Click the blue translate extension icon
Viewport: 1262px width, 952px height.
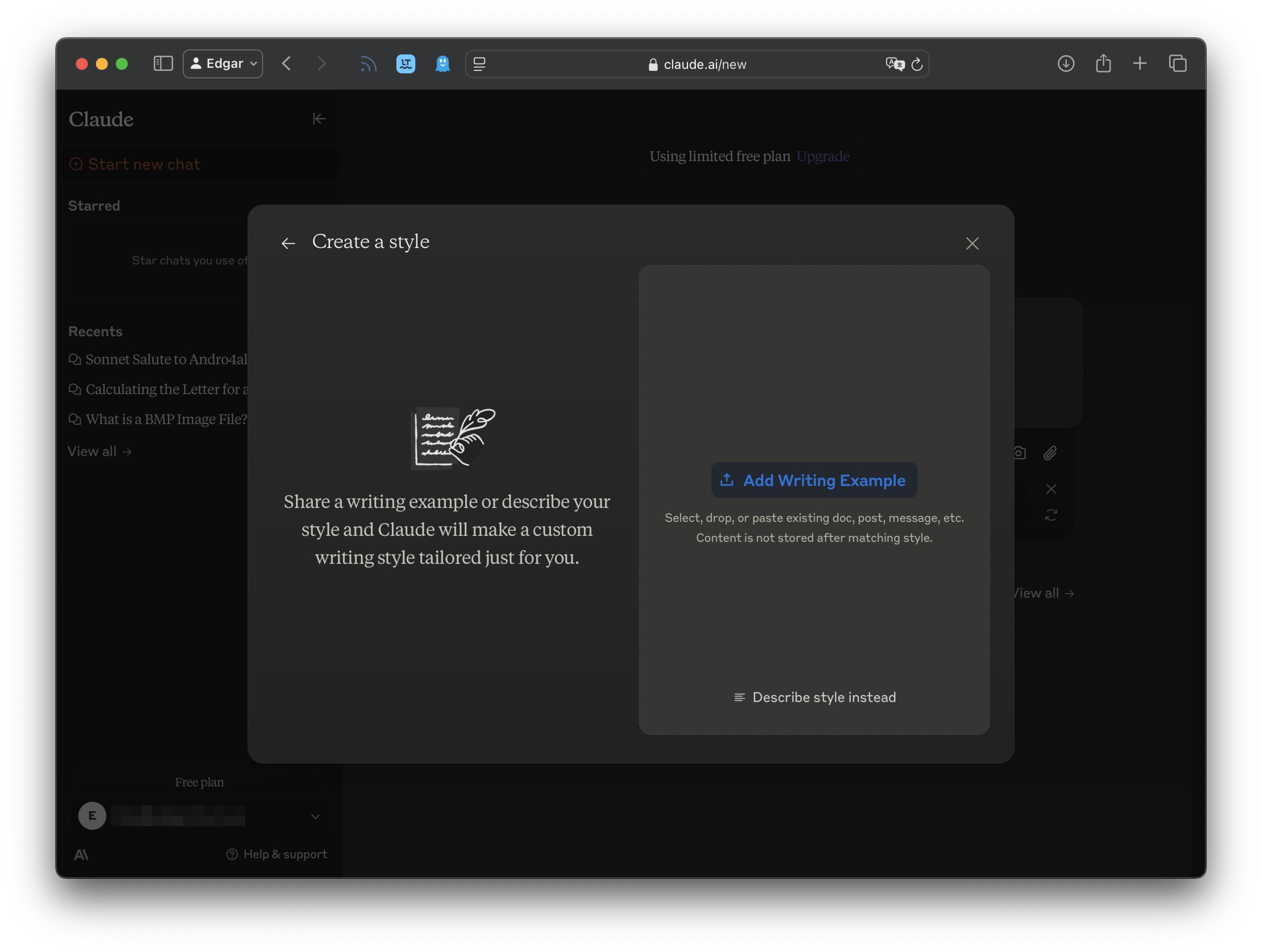pos(406,63)
